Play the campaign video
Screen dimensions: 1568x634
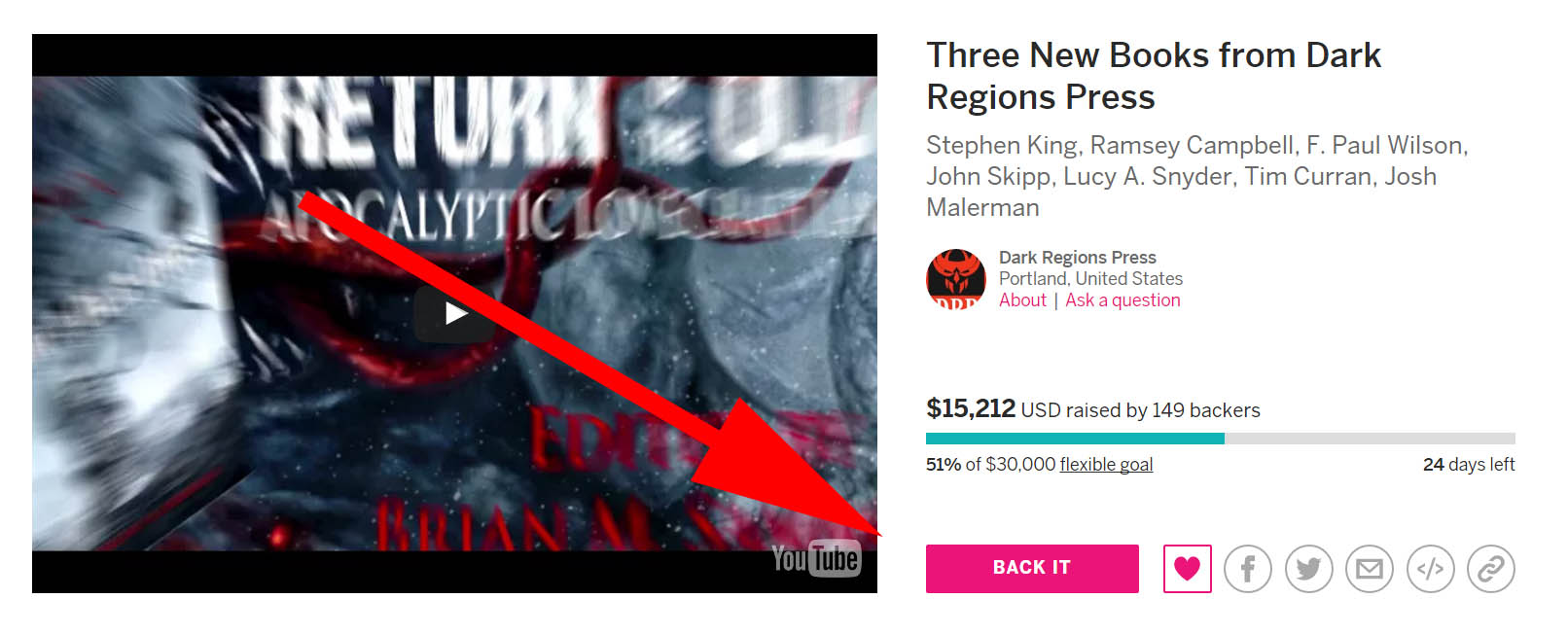point(455,313)
